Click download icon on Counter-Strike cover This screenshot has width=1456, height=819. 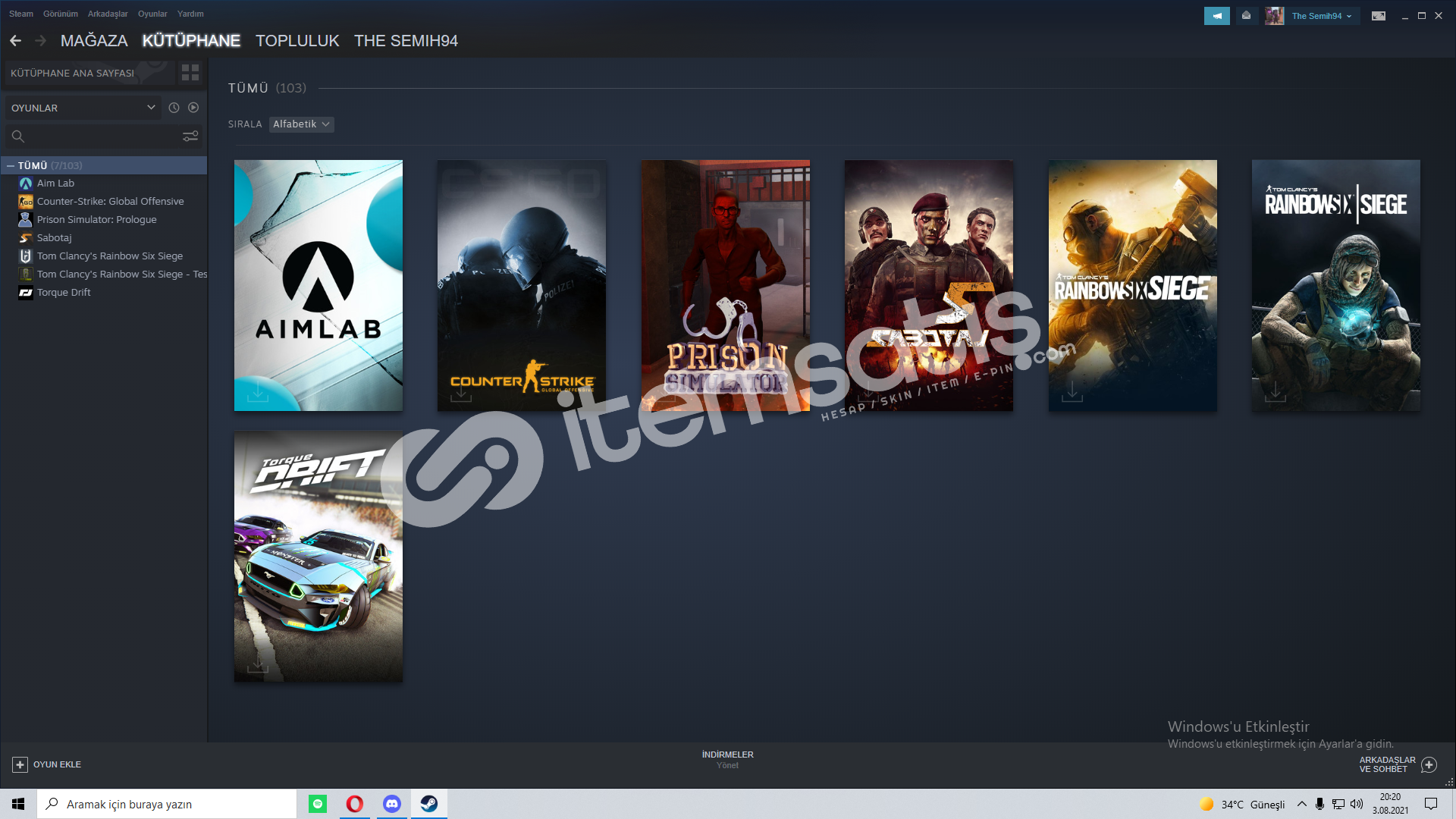461,392
